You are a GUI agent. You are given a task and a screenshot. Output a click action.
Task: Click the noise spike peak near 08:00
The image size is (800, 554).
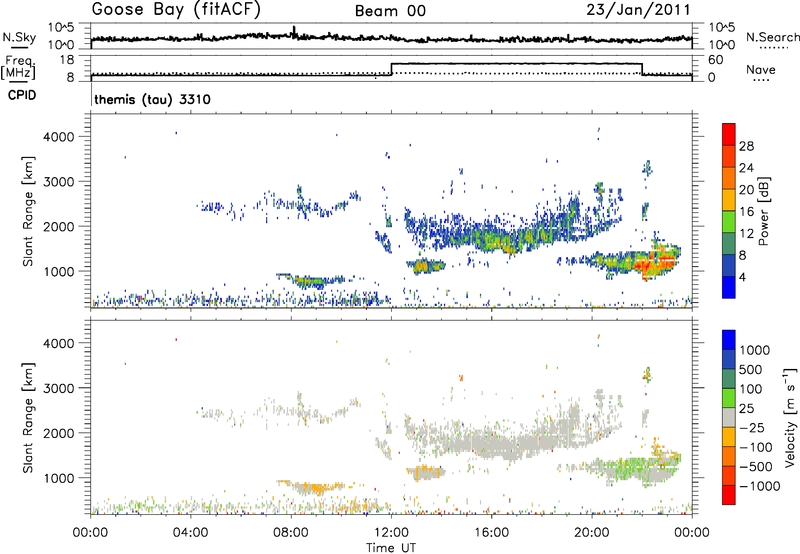point(294,29)
